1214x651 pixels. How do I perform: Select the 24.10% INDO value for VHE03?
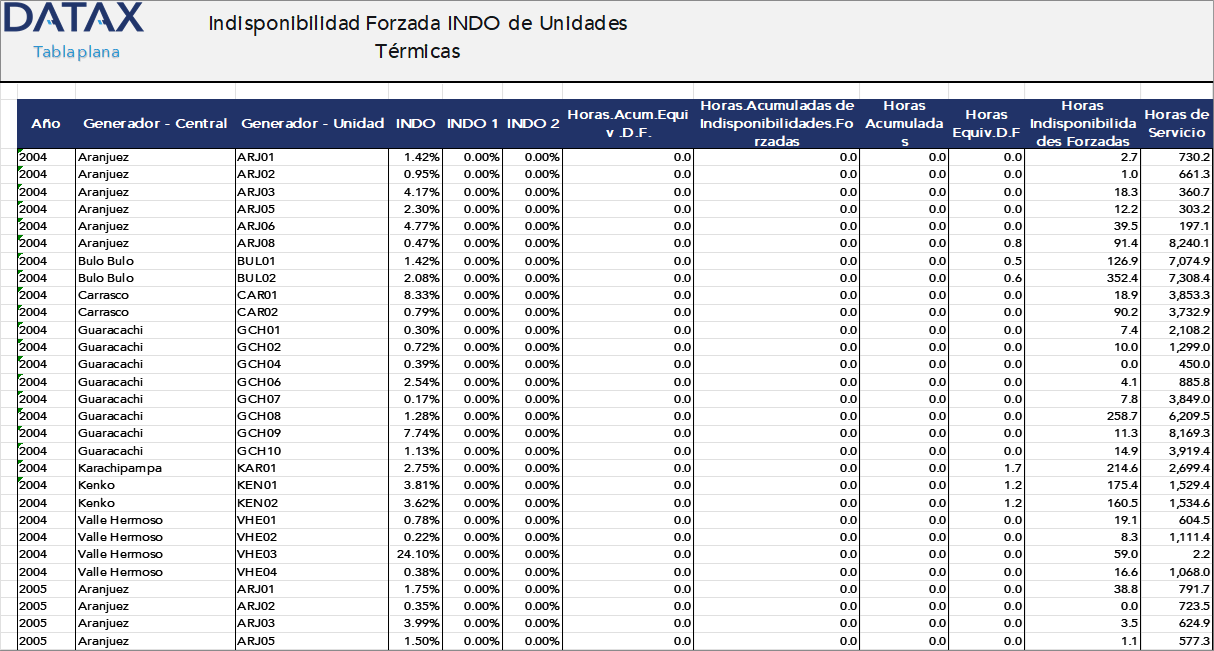click(420, 554)
